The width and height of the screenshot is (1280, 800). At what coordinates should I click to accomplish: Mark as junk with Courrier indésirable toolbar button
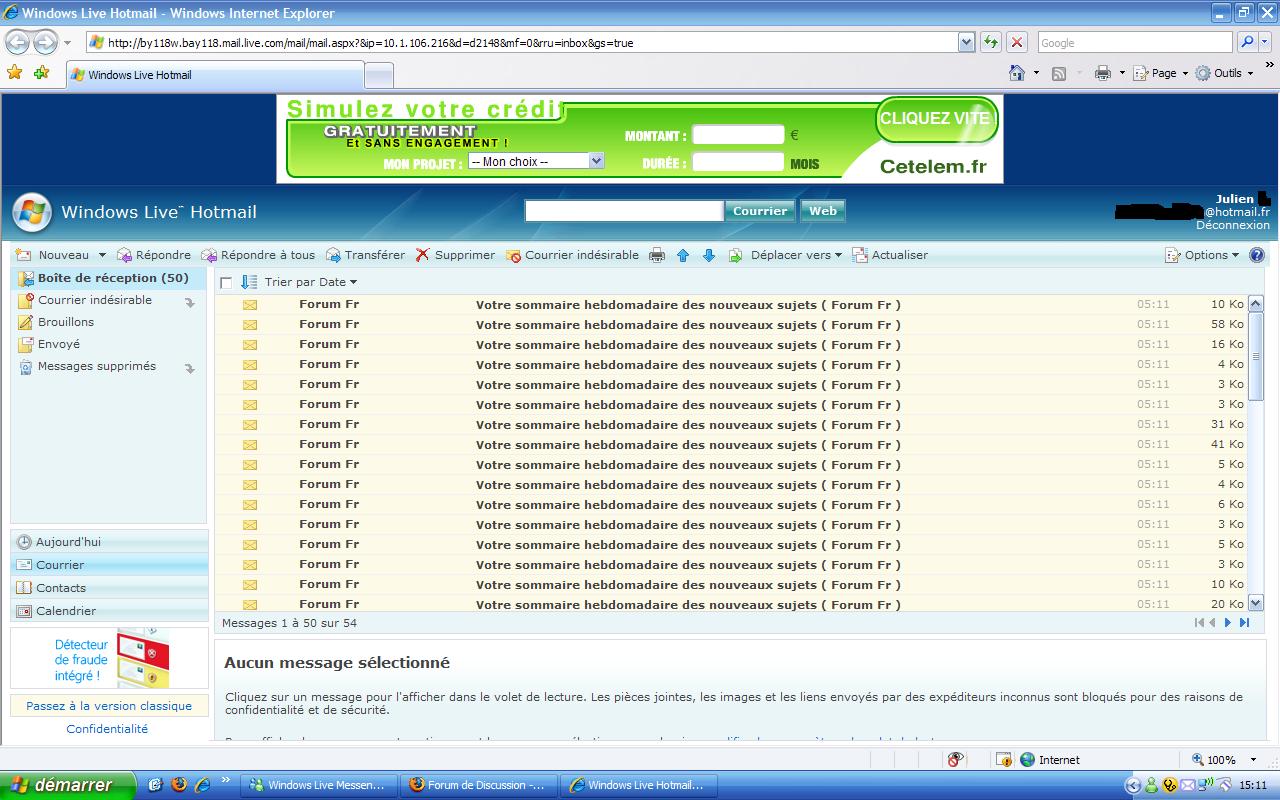click(x=572, y=255)
